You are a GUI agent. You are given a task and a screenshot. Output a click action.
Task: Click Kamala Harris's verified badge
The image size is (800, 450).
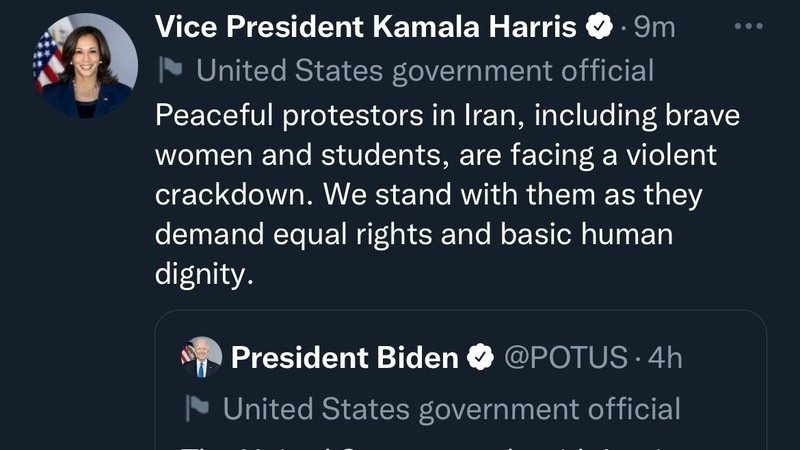coord(597,28)
